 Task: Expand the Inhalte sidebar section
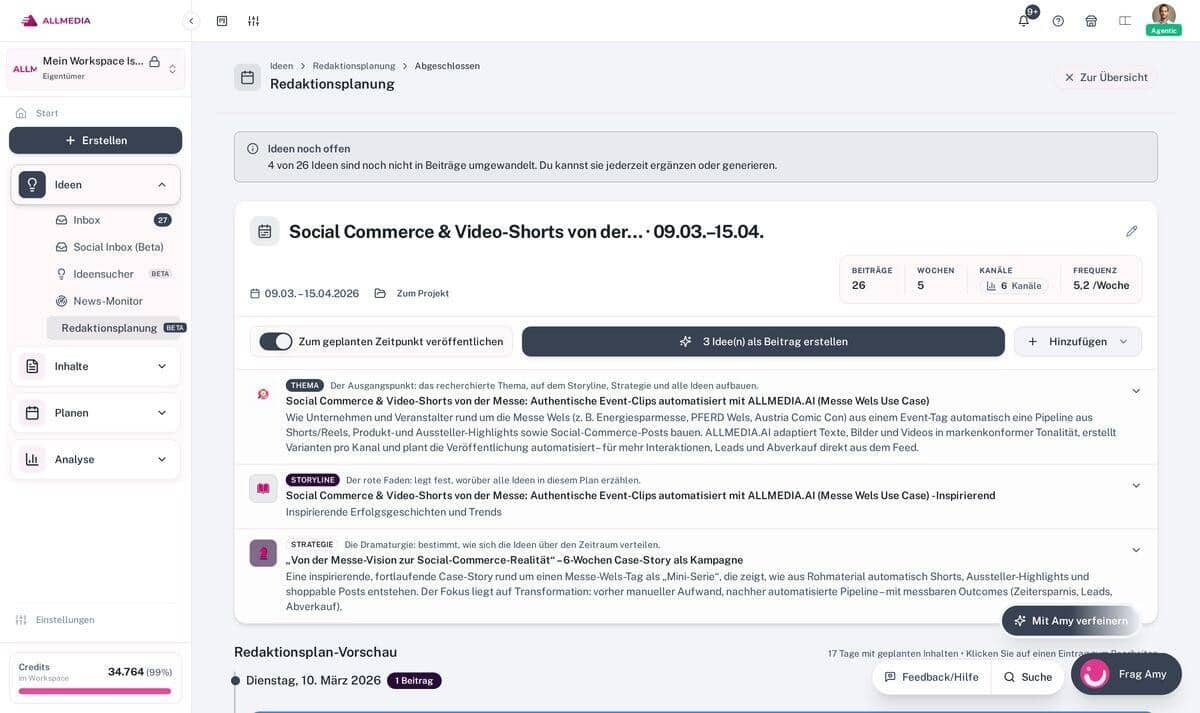click(x=96, y=366)
